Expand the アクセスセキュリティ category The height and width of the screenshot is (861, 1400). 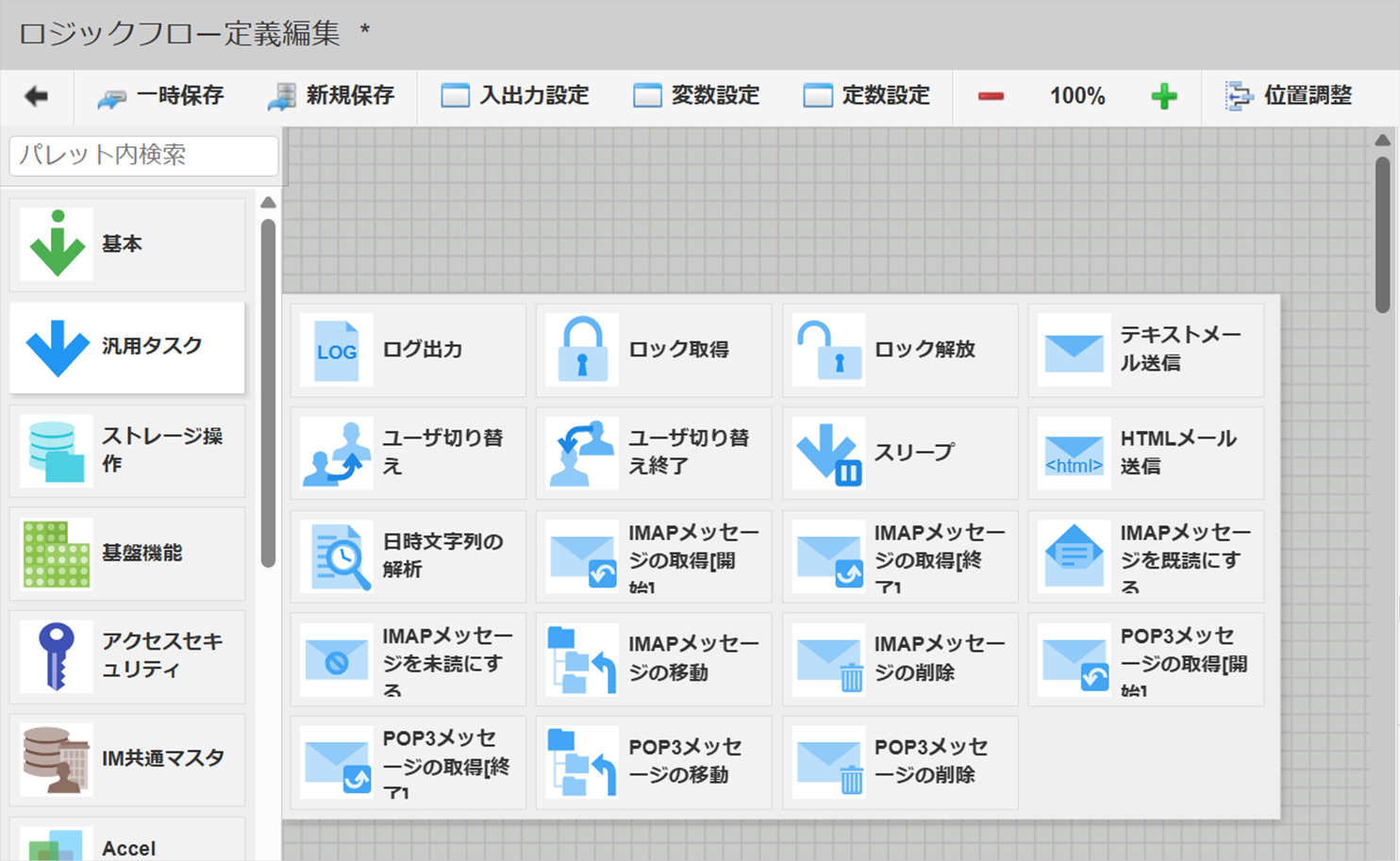[126, 656]
